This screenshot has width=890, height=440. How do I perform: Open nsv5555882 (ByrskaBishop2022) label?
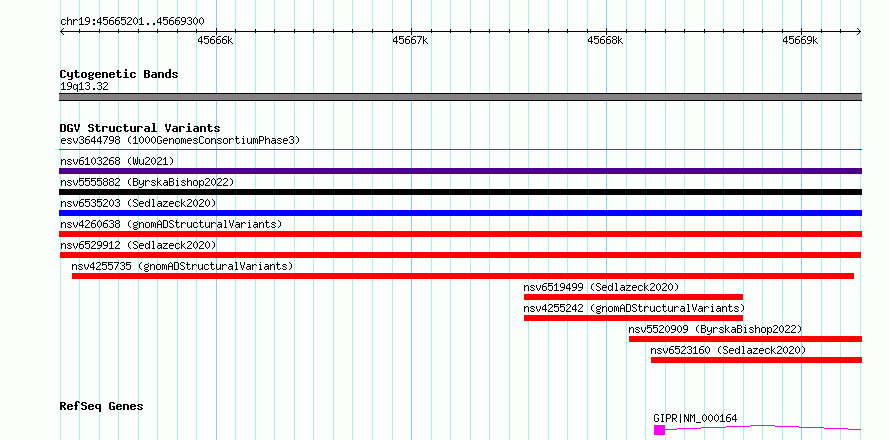click(147, 182)
